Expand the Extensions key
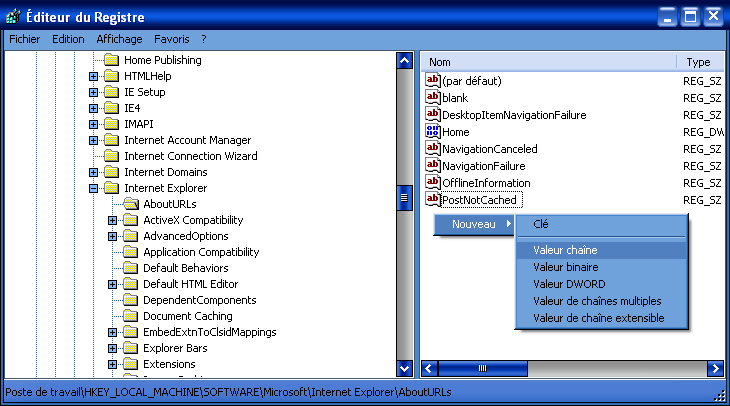This screenshot has height=406, width=730. click(x=113, y=364)
